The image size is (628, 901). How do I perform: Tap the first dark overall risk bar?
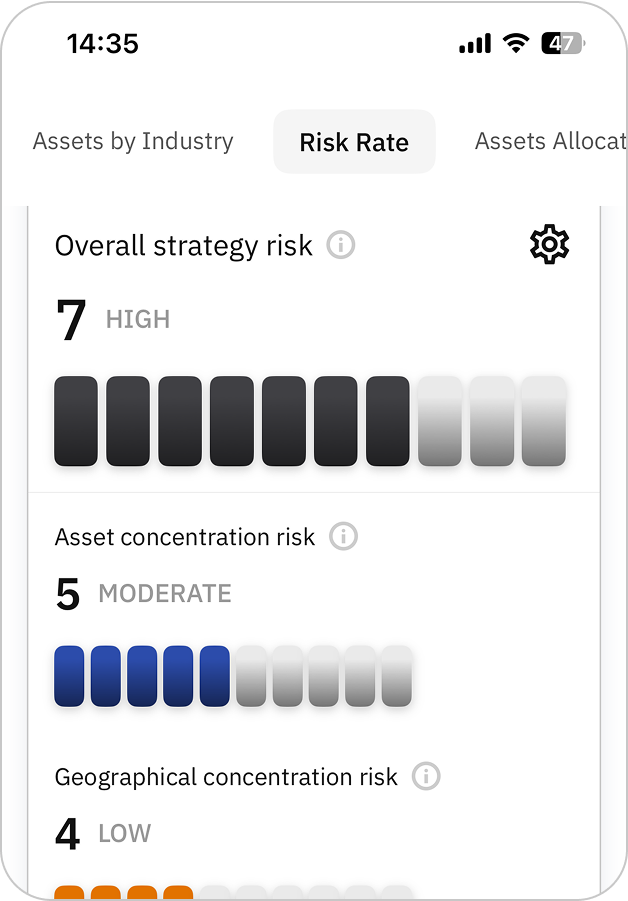tap(76, 421)
